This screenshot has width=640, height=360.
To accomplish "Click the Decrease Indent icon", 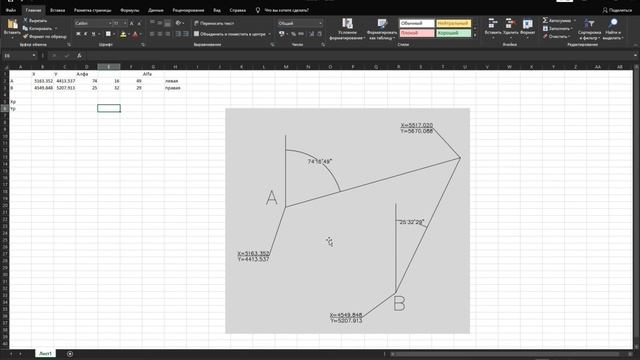I will coord(178,34).
